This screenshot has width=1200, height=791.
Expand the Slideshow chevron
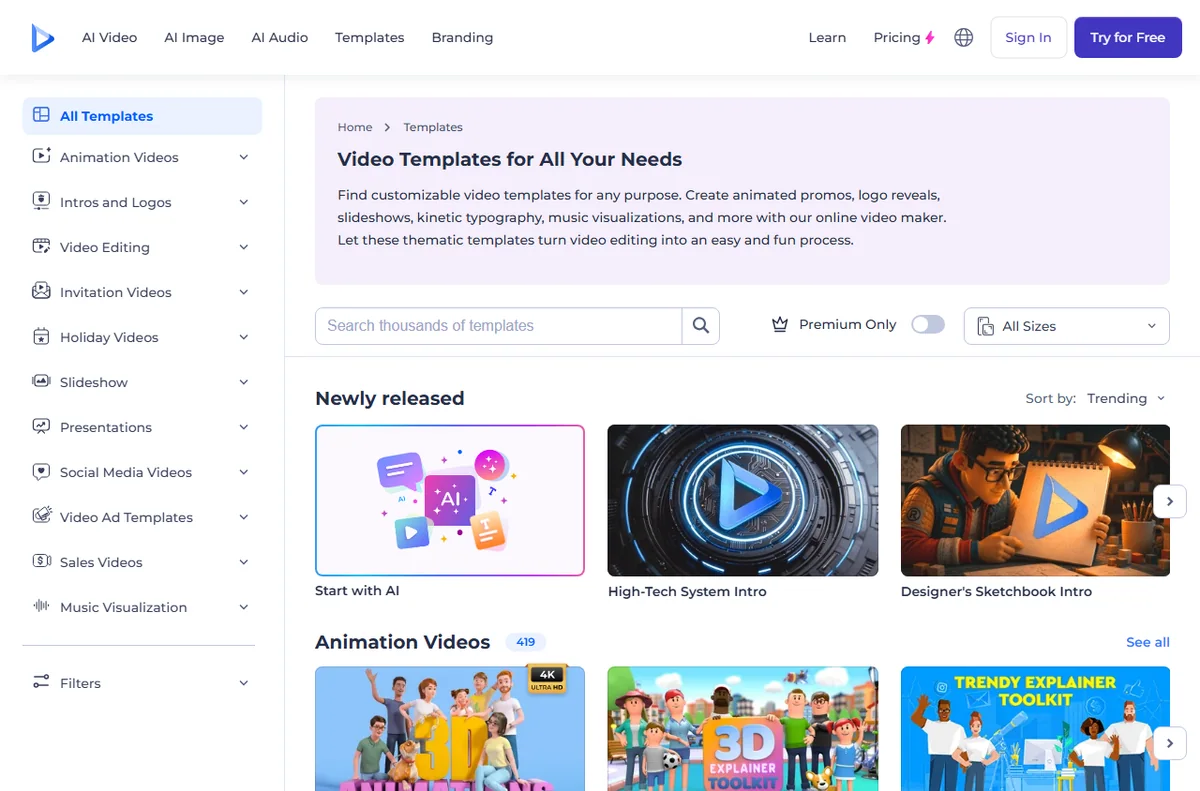click(x=244, y=382)
